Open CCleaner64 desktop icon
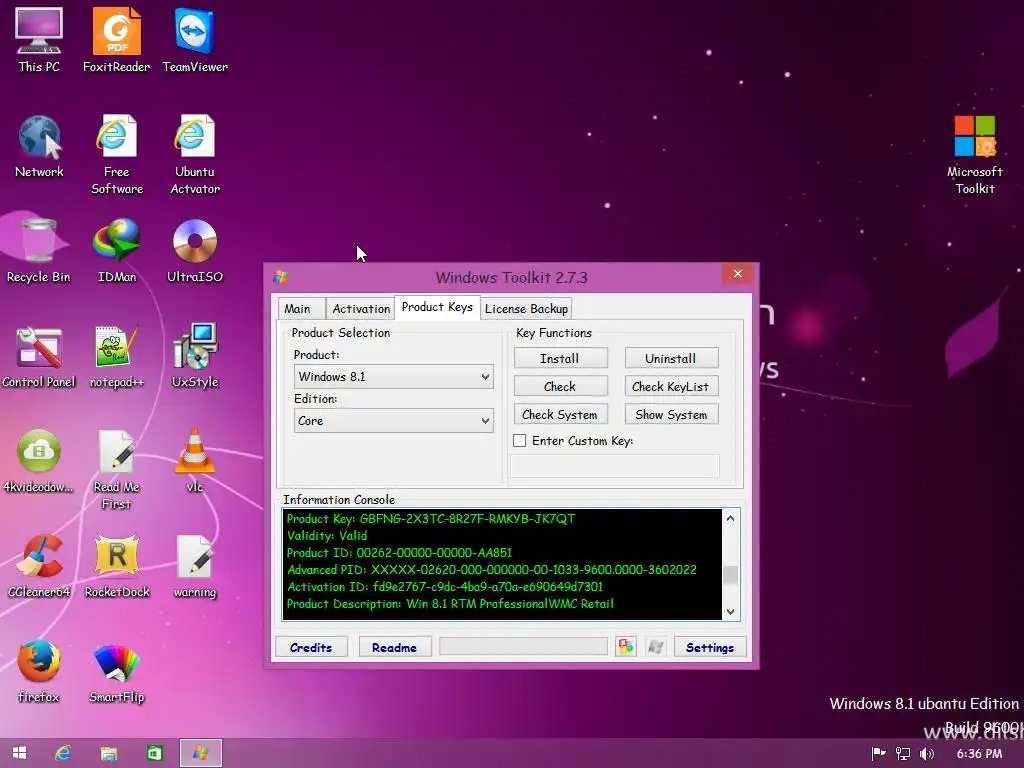Image resolution: width=1024 pixels, height=768 pixels. (39, 567)
